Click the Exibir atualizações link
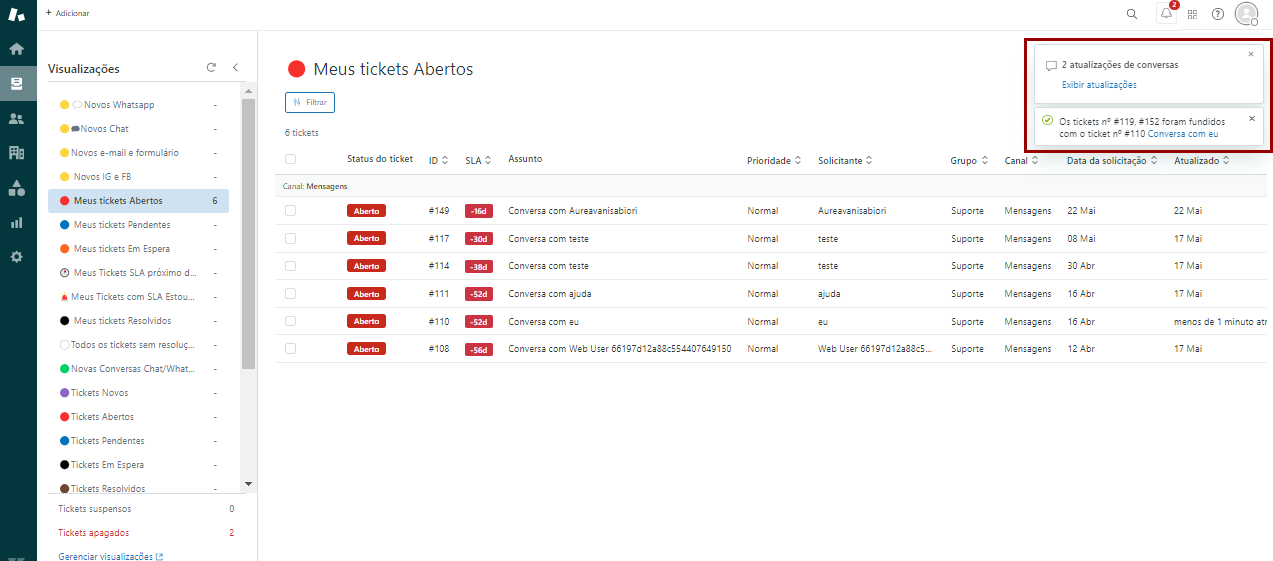This screenshot has width=1273, height=561. tap(1099, 85)
